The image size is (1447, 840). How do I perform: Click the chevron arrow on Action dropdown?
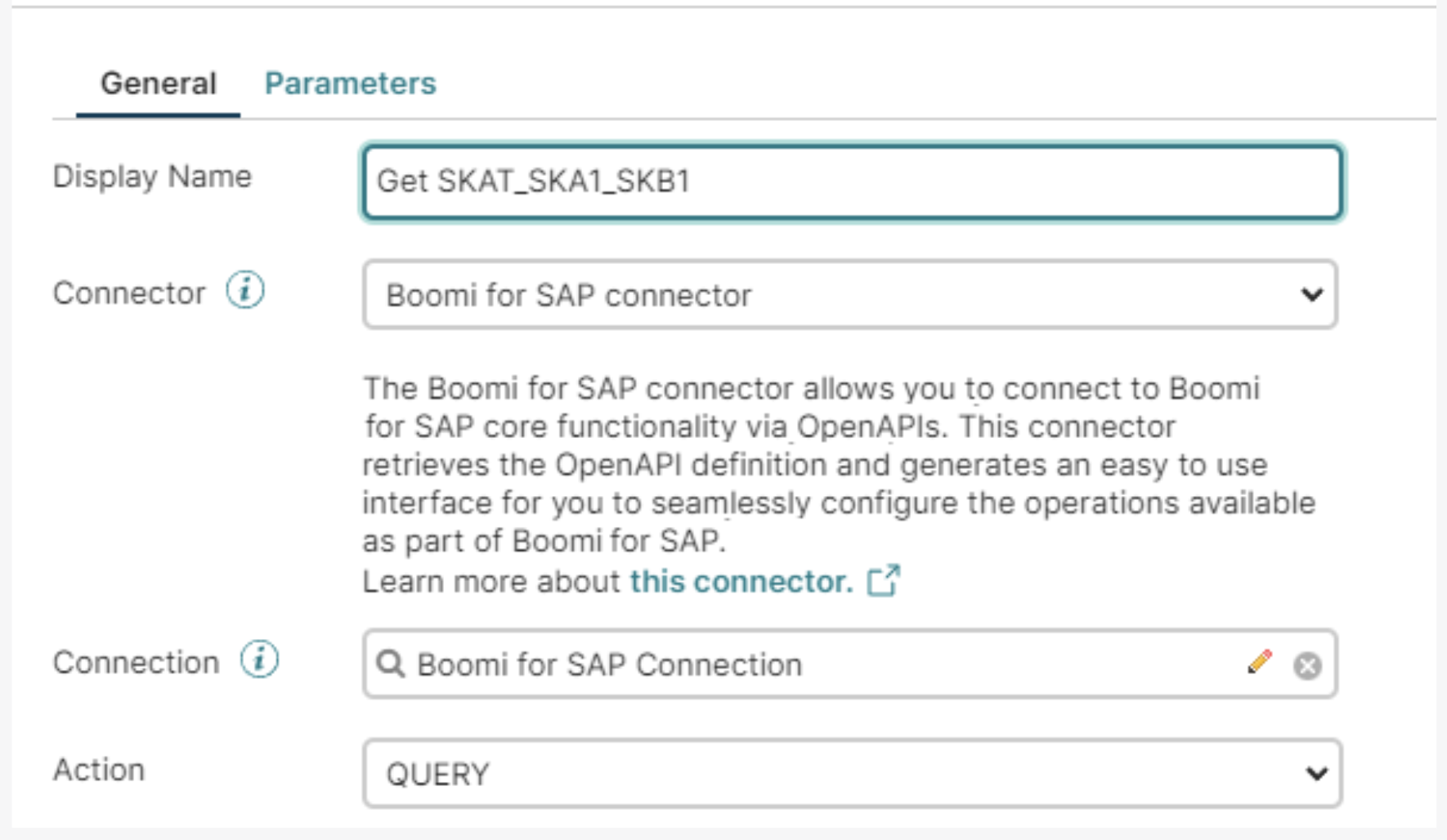(x=1315, y=773)
